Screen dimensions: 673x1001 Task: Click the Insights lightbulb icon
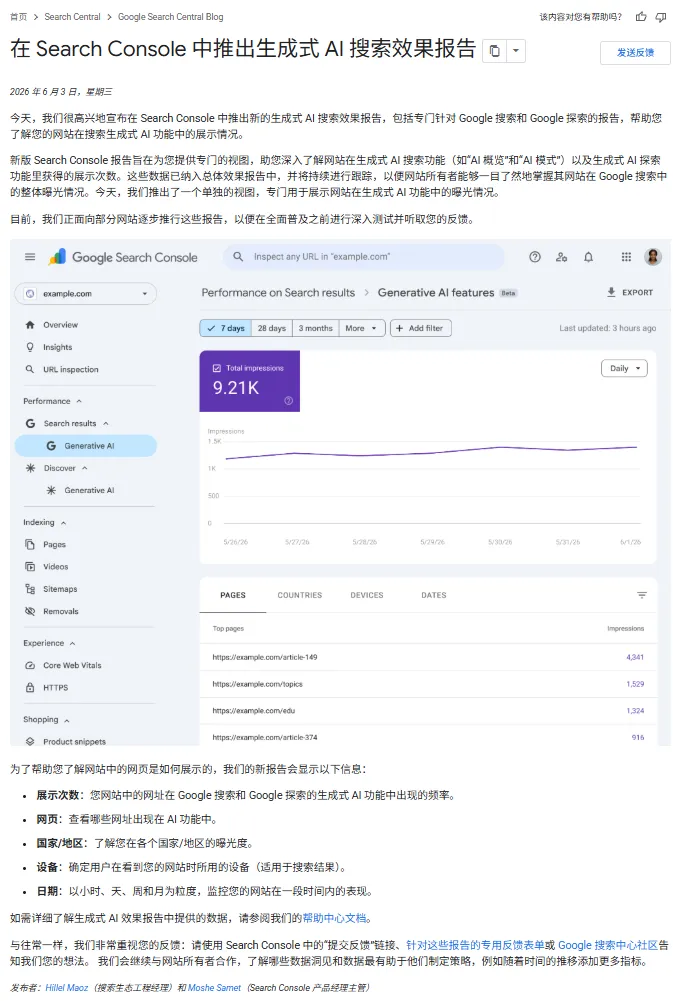(x=30, y=347)
